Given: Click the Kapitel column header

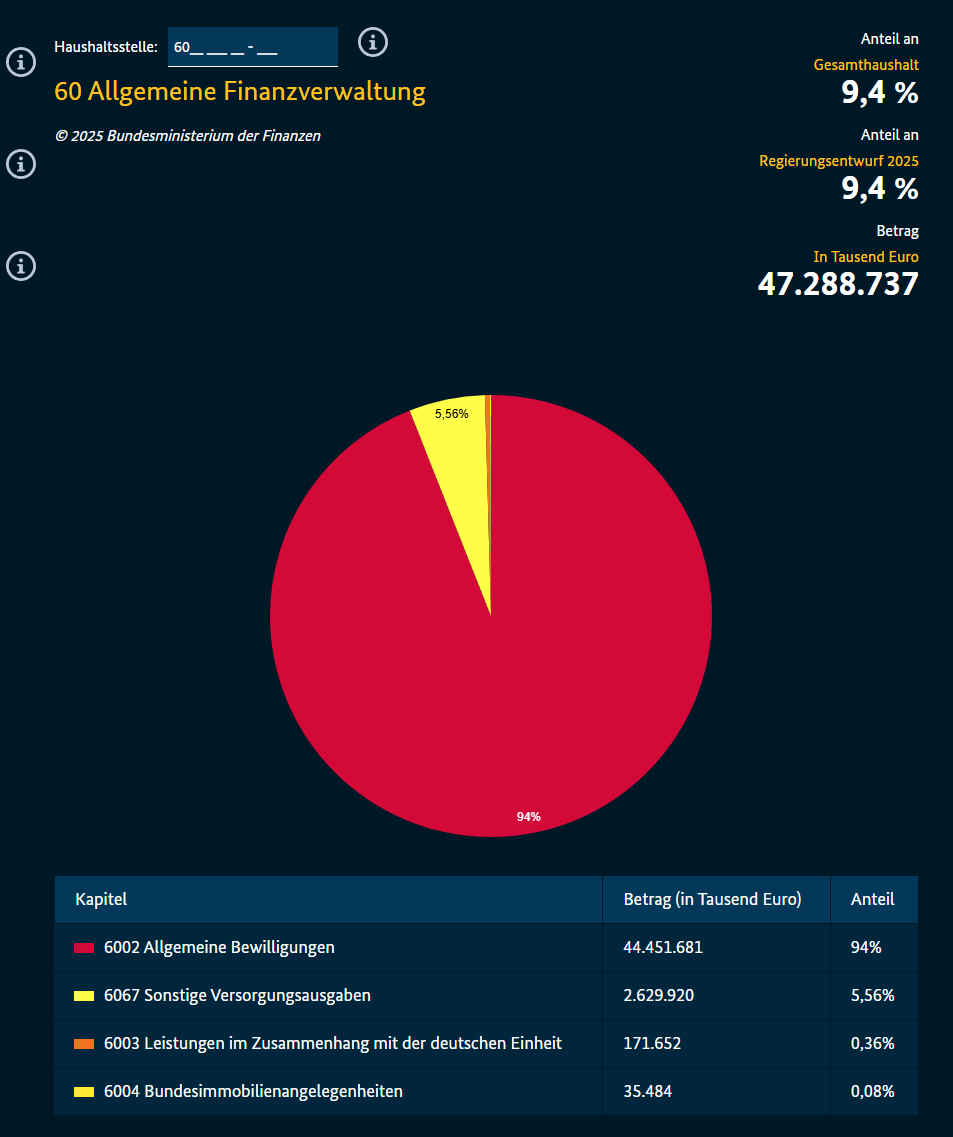Looking at the screenshot, I should 101,899.
